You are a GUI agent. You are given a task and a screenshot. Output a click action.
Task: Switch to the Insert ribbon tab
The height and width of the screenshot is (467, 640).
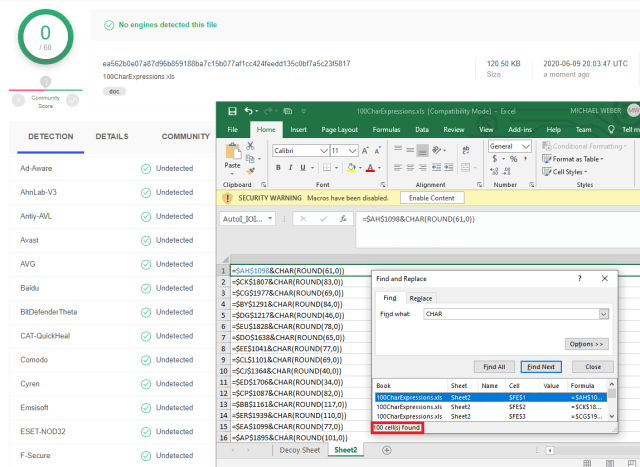(x=298, y=130)
